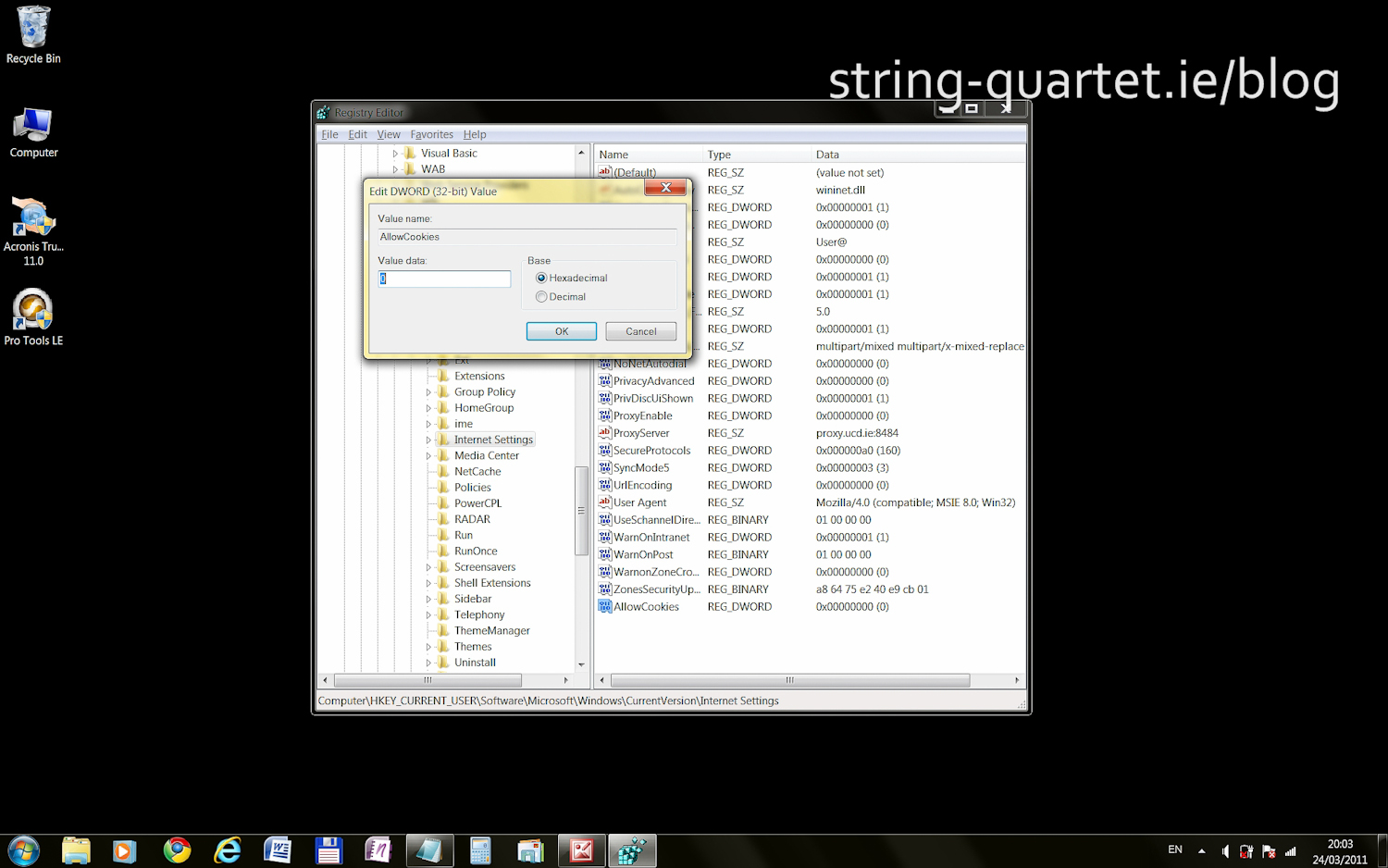Click the Registry Editor taskbar button
This screenshot has height=868, width=1388.
(x=632, y=850)
